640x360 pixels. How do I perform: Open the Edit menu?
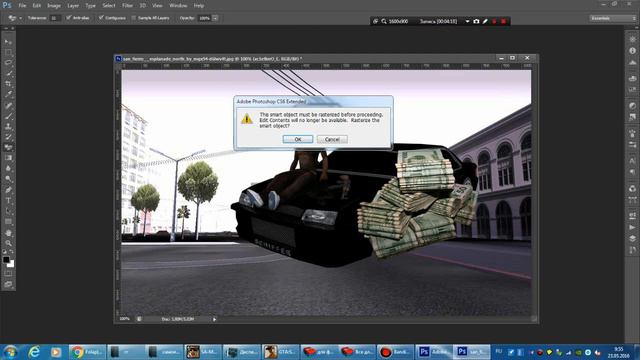[37, 6]
